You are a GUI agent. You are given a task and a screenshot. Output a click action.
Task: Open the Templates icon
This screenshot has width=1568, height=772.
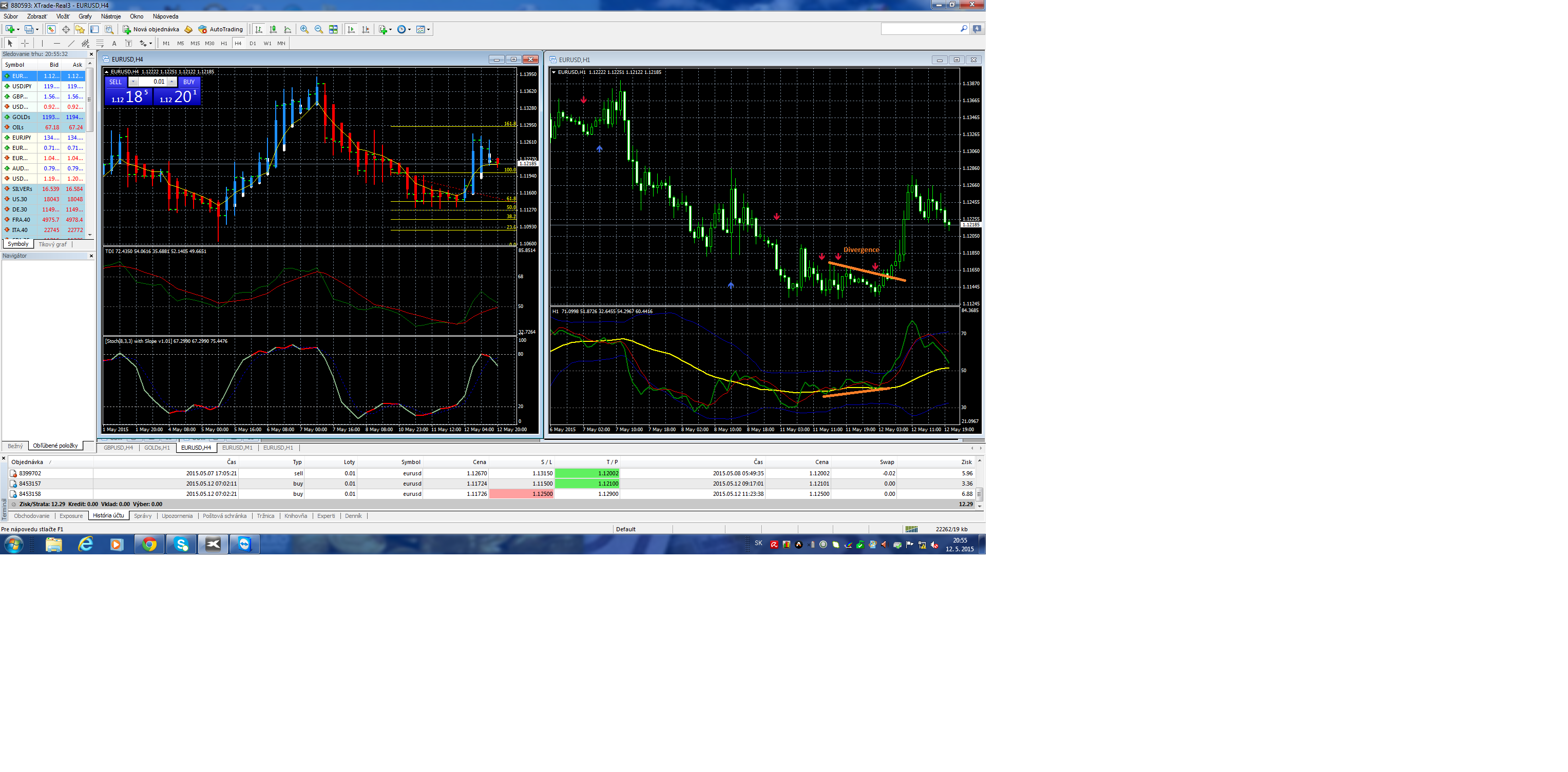[420, 29]
